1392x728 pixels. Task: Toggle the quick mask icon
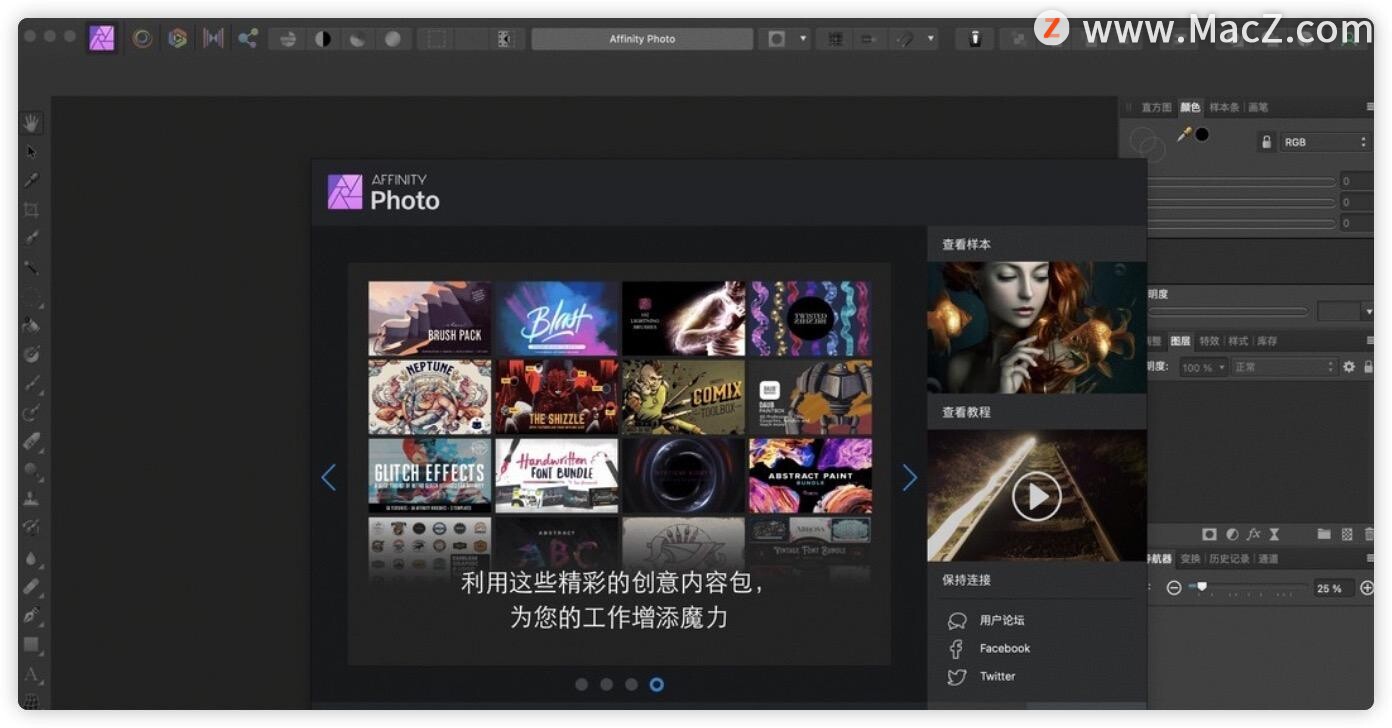tap(776, 39)
